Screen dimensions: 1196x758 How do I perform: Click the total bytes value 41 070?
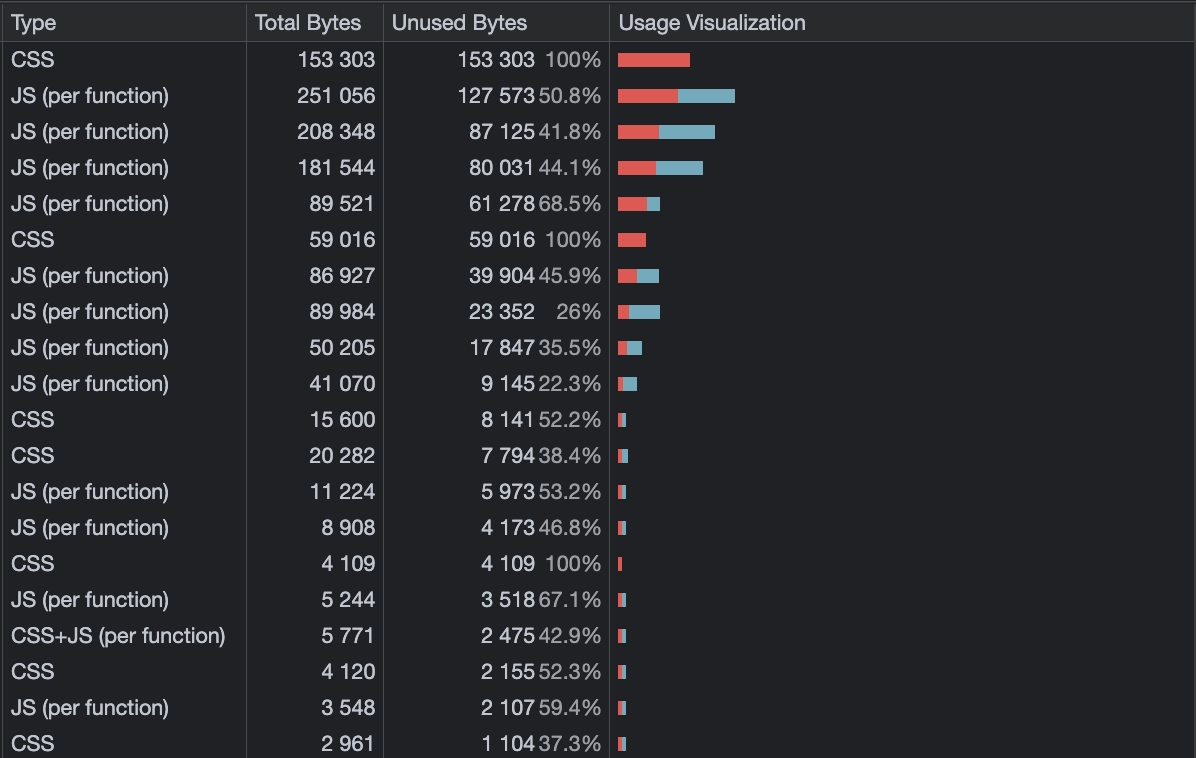[342, 384]
